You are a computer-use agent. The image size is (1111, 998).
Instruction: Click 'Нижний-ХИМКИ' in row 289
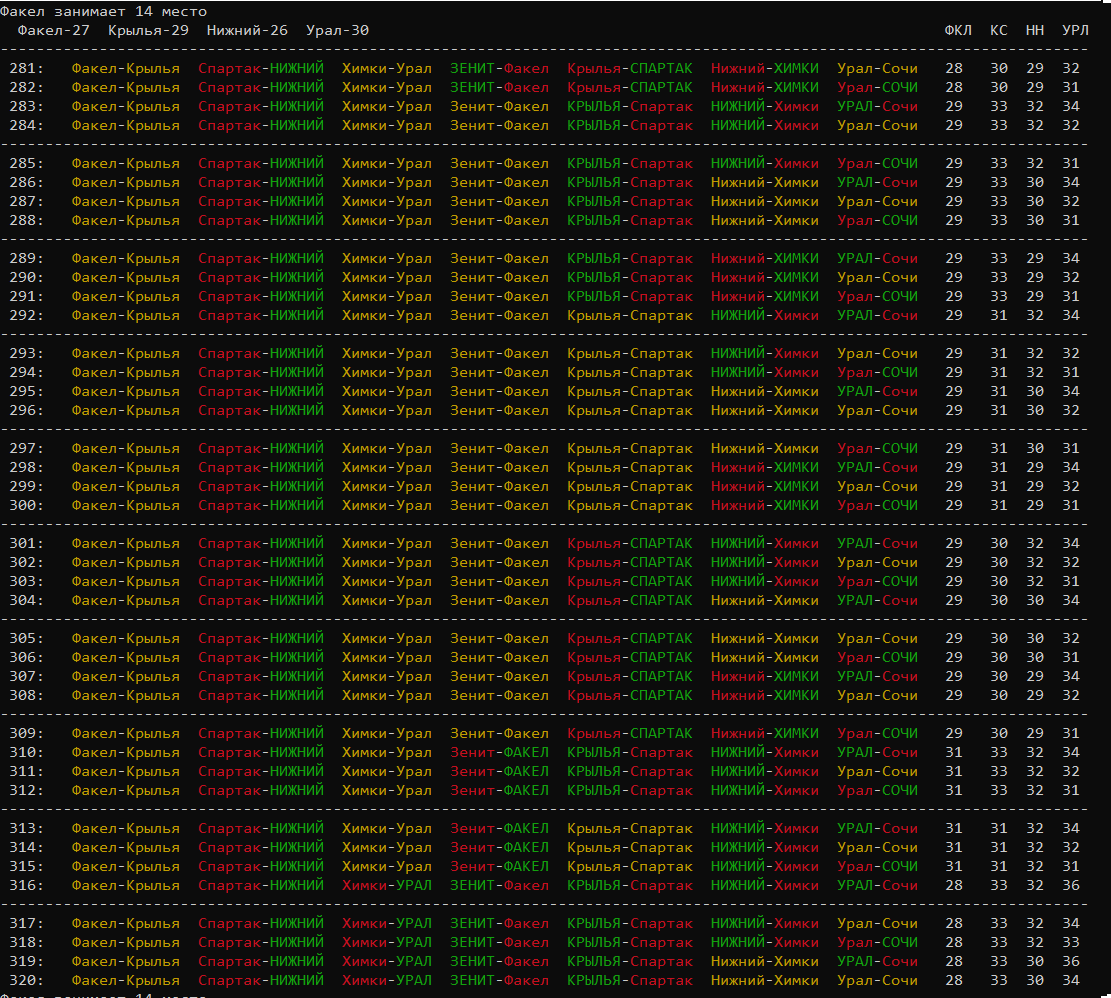pyautogui.click(x=765, y=259)
